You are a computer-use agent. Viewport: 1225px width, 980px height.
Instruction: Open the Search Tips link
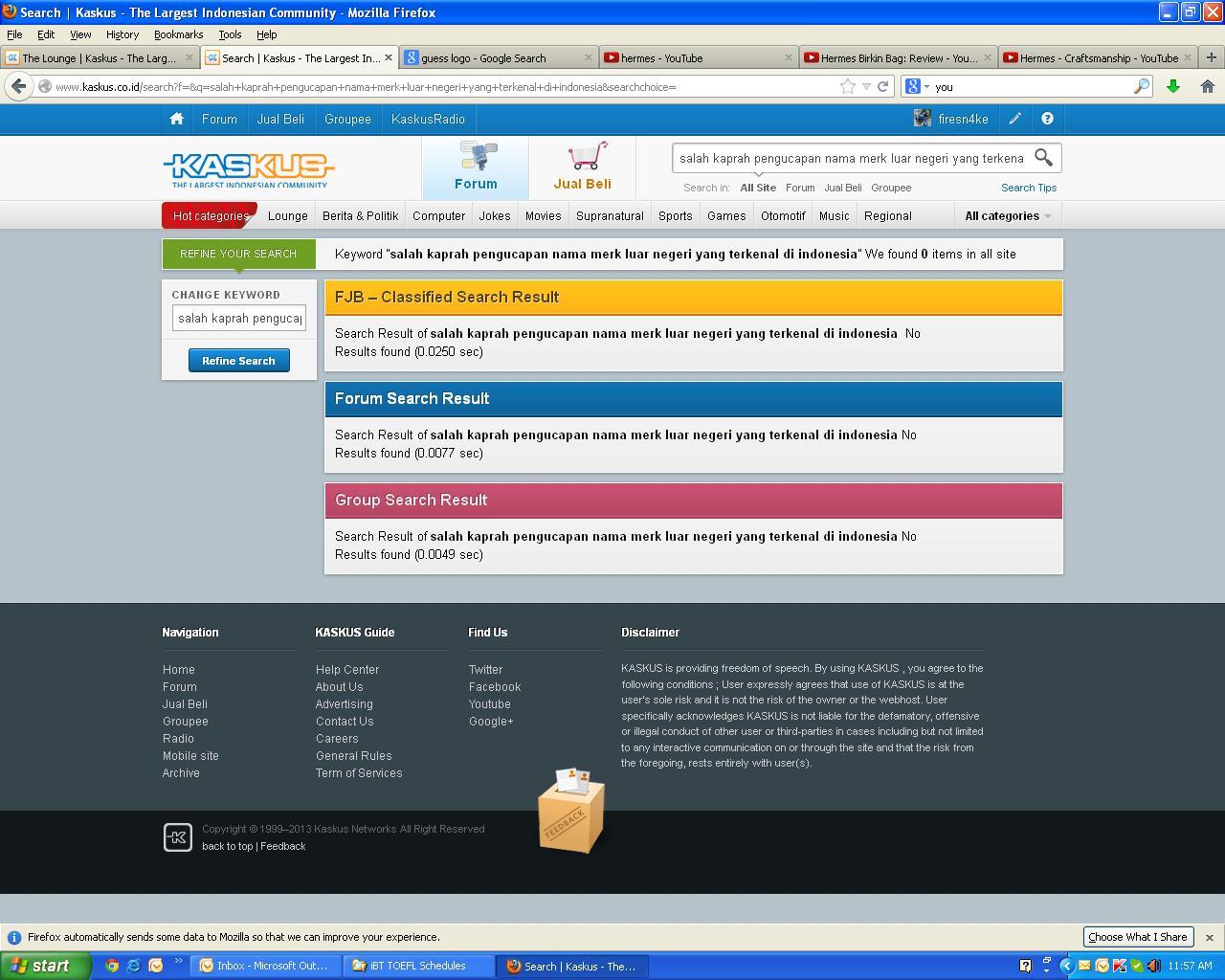1029,188
